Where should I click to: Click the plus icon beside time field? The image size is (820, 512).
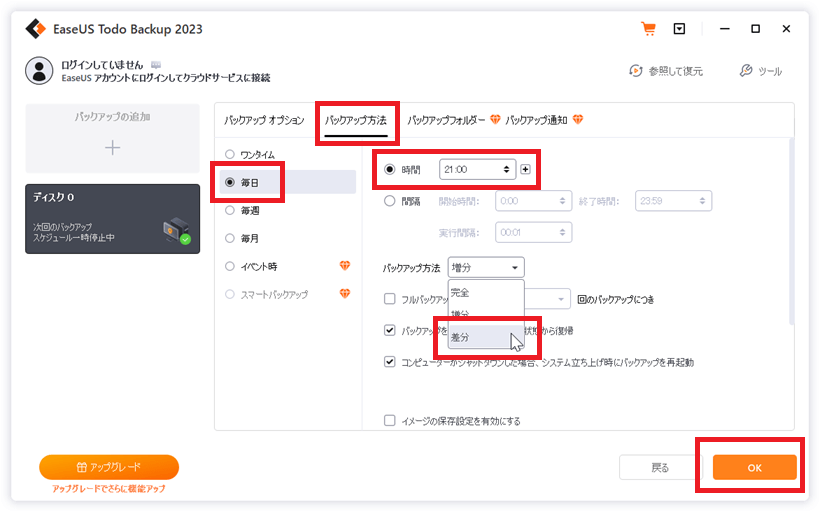point(526,171)
